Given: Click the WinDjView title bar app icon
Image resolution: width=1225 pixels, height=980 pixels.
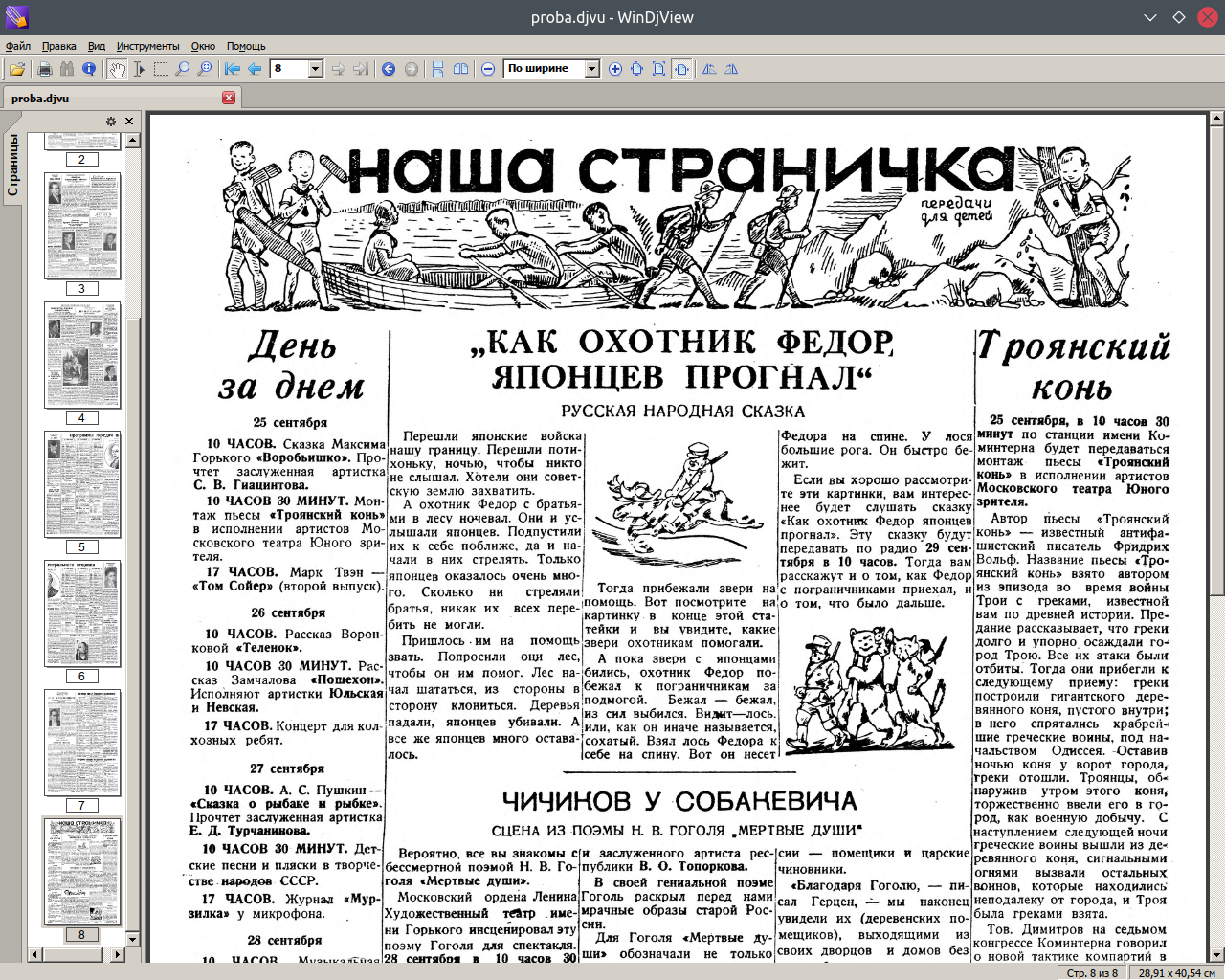Looking at the screenshot, I should tap(17, 17).
